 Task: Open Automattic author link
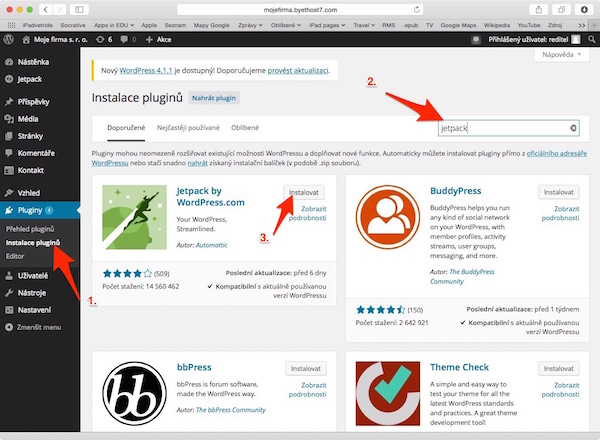[212, 245]
